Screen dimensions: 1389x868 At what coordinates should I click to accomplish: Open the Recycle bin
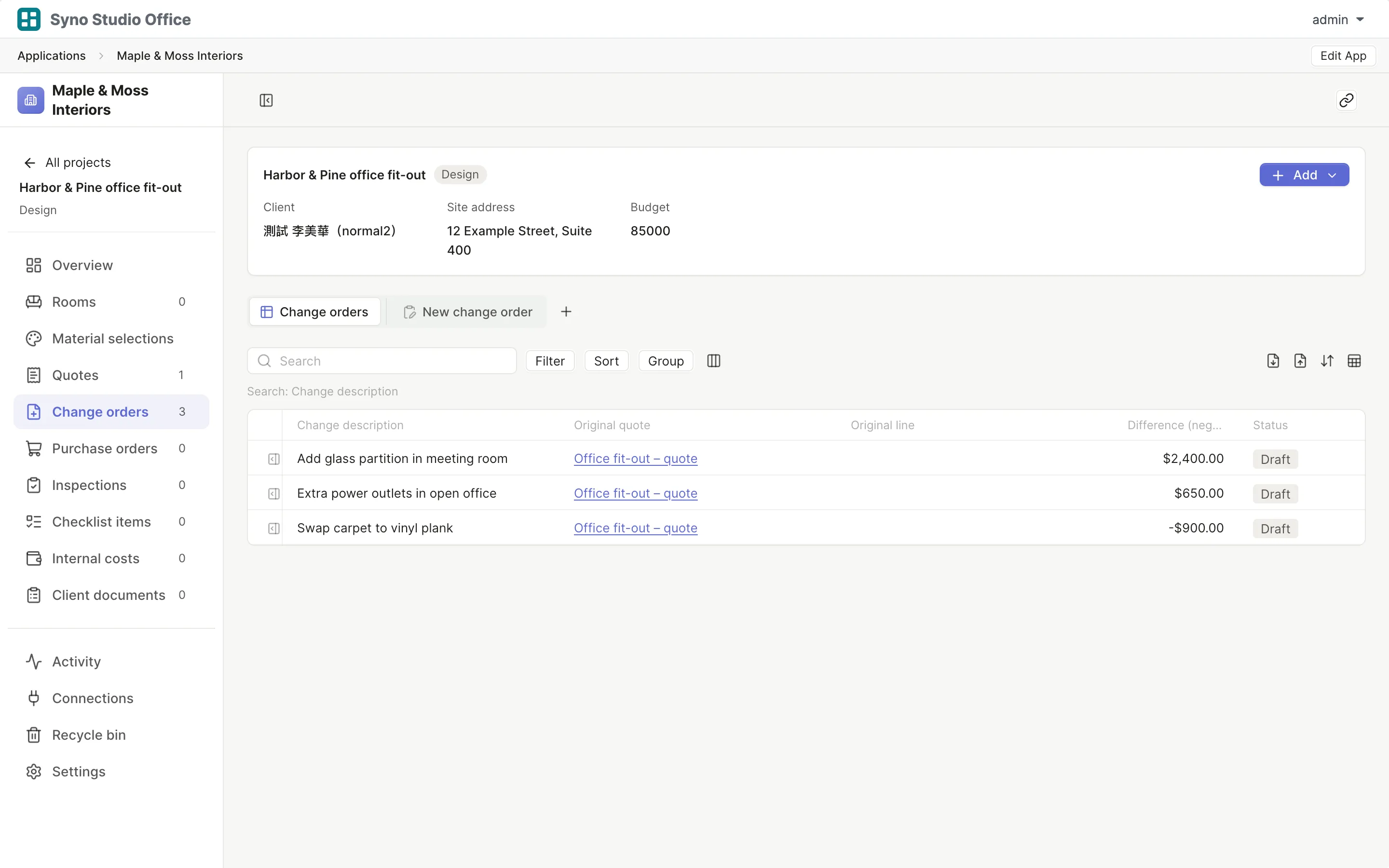coord(111,735)
